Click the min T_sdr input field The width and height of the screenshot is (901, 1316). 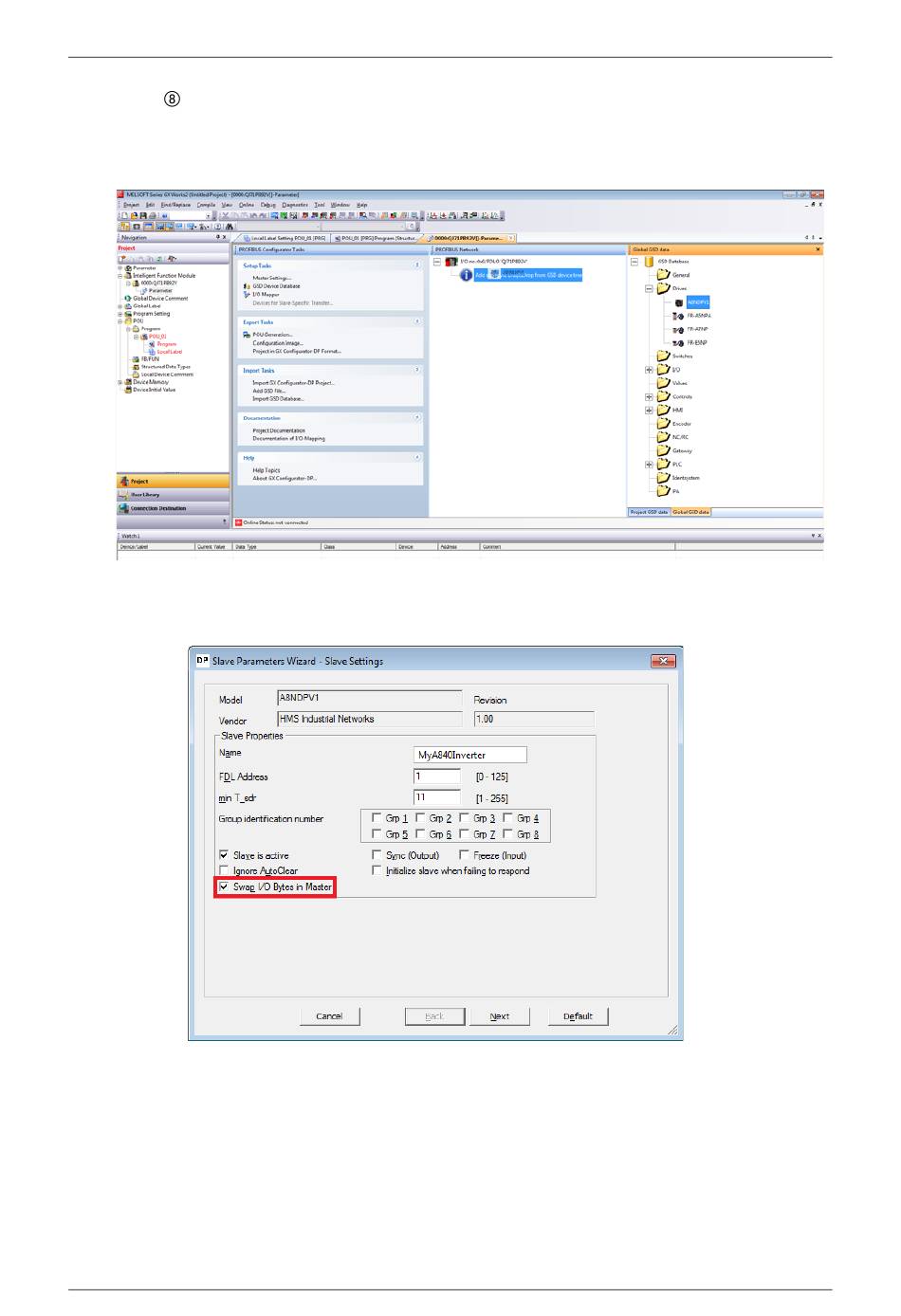[437, 797]
